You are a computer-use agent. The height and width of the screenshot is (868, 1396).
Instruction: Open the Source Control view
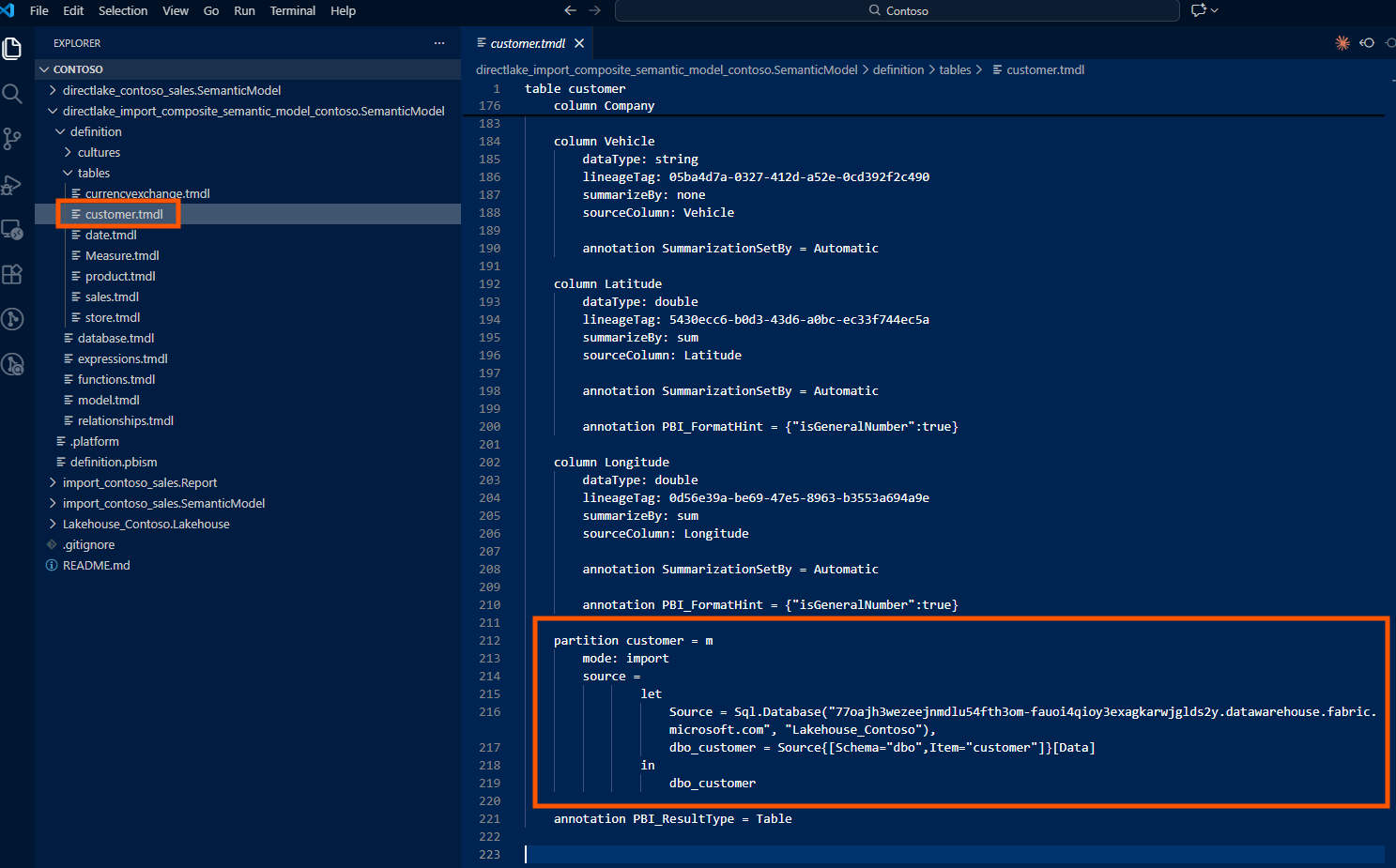pyautogui.click(x=12, y=139)
